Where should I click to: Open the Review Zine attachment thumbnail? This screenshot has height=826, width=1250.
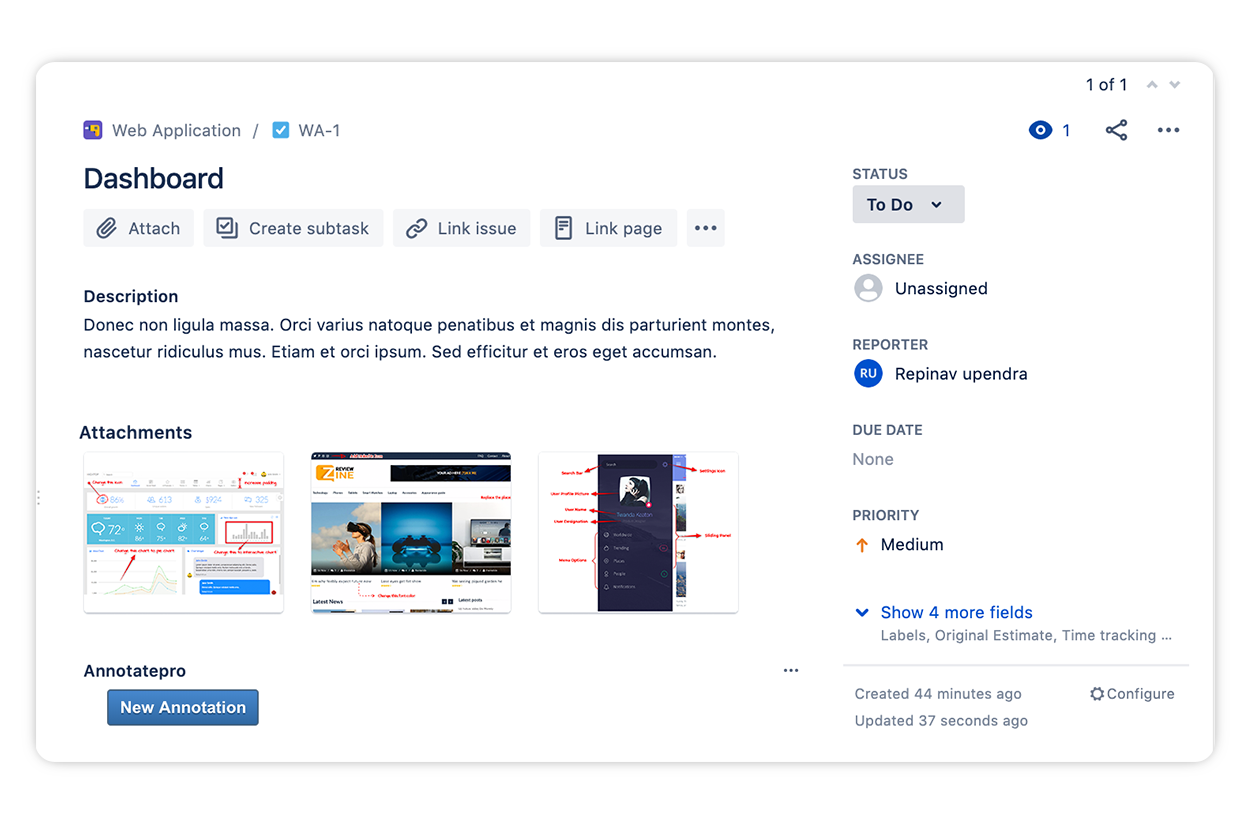click(x=411, y=532)
